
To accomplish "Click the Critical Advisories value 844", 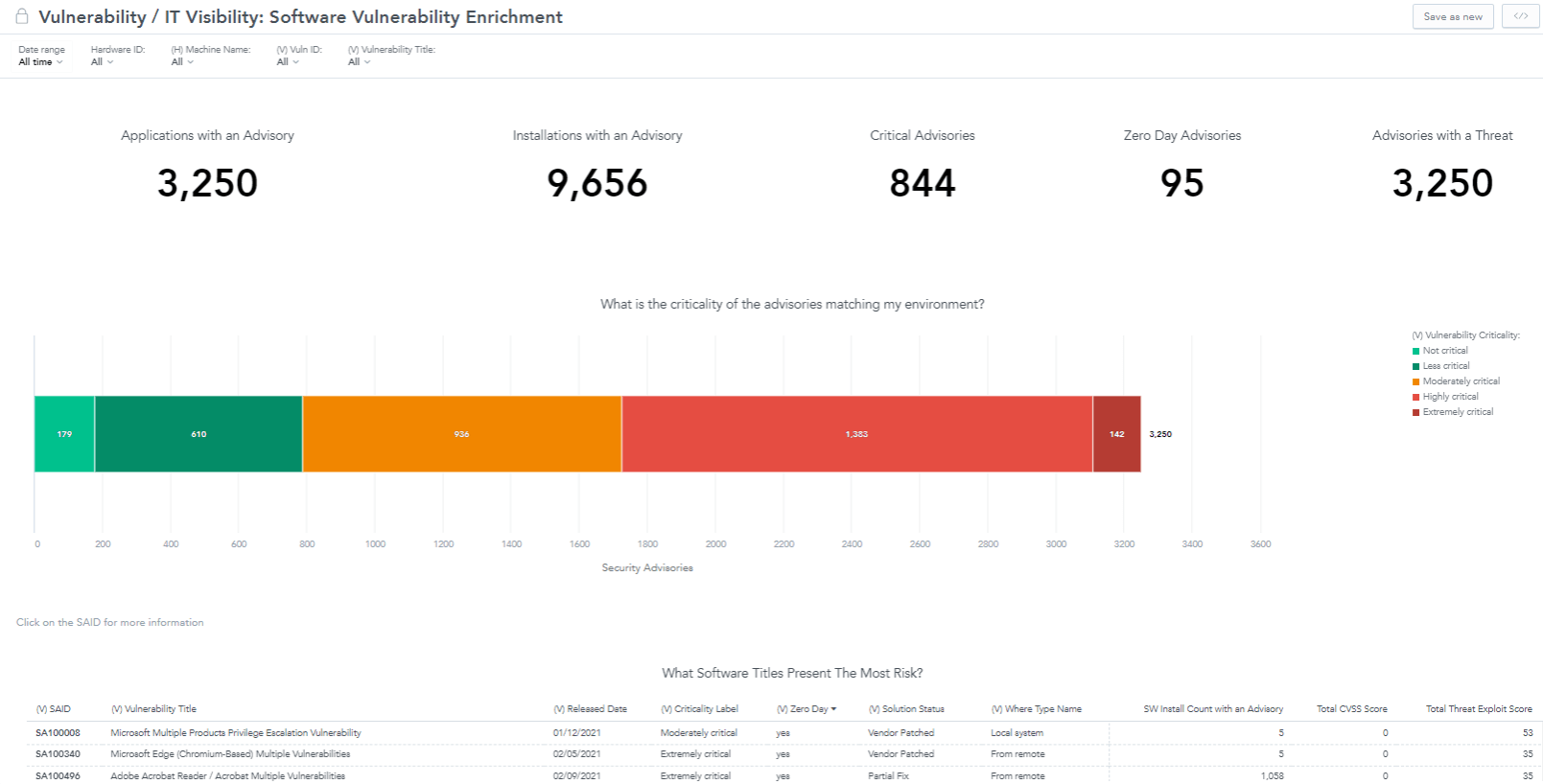I will click(x=922, y=183).
